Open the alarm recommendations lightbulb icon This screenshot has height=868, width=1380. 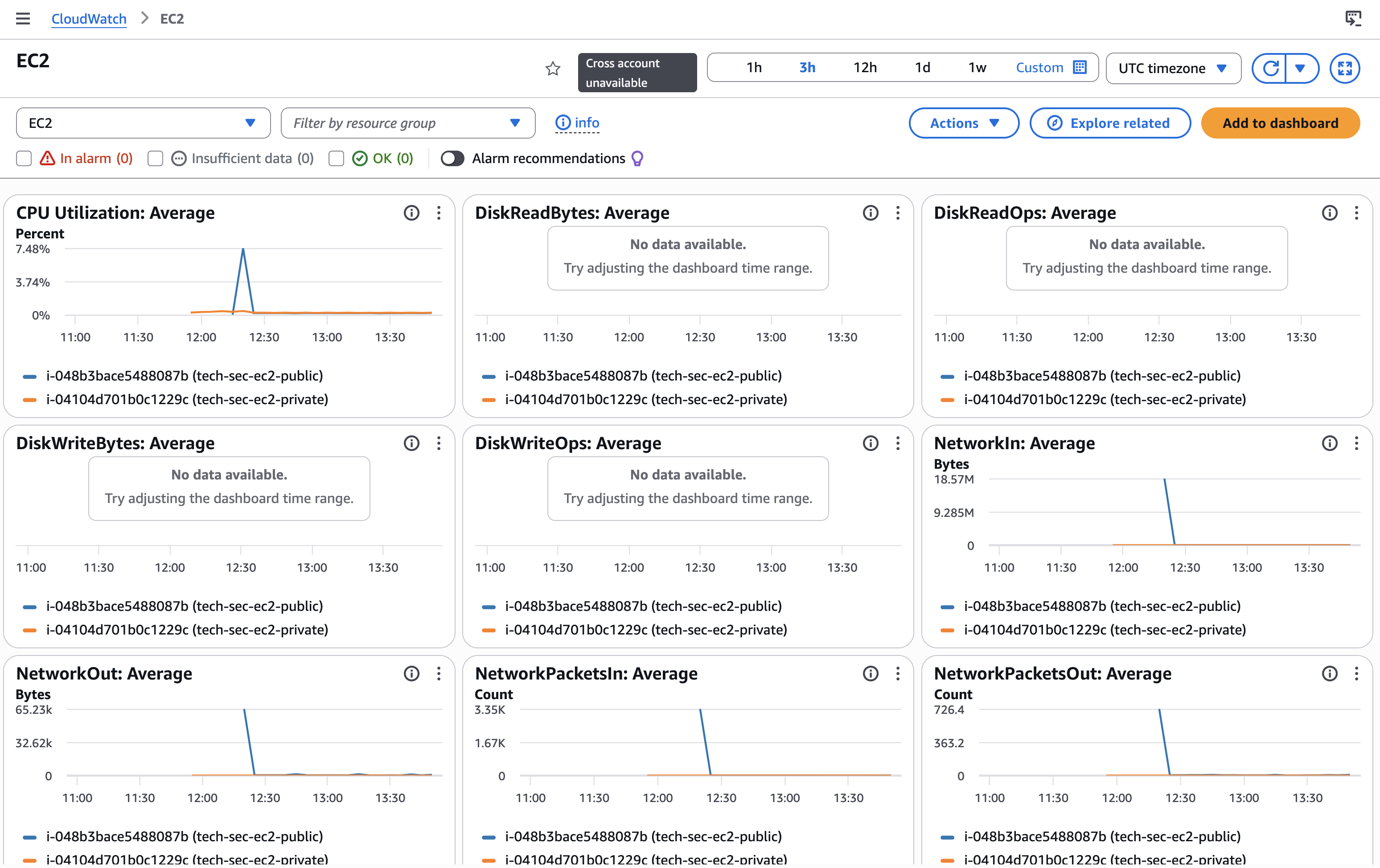(x=637, y=159)
